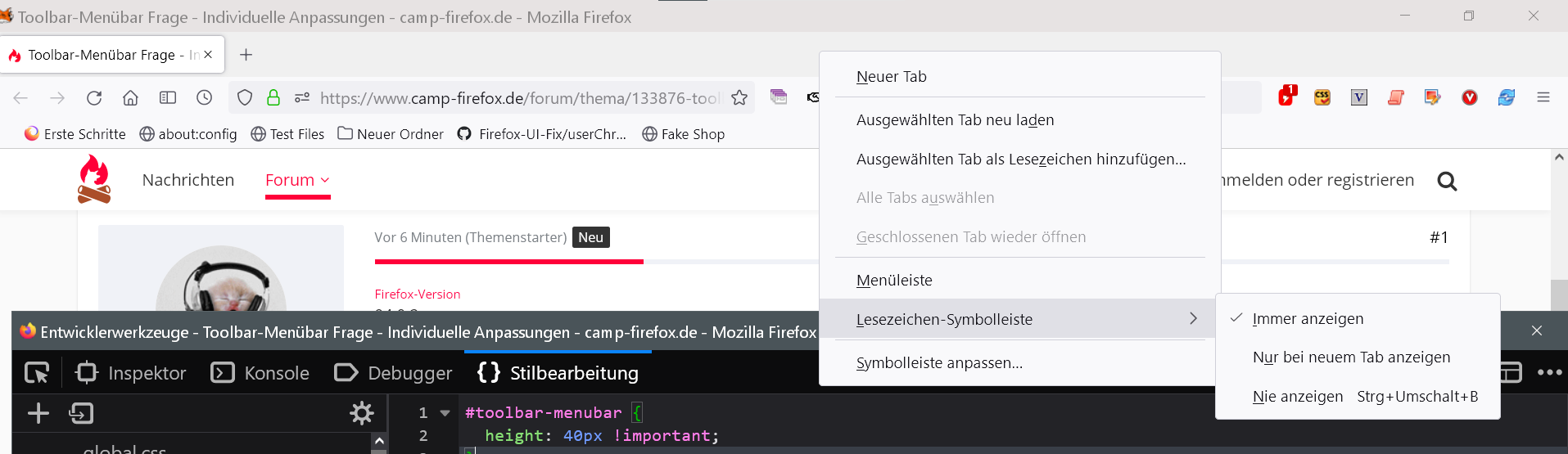Screen dimensions: 1568x454
Task: Click 'Menüleiste' in the context menu
Action: [894, 281]
